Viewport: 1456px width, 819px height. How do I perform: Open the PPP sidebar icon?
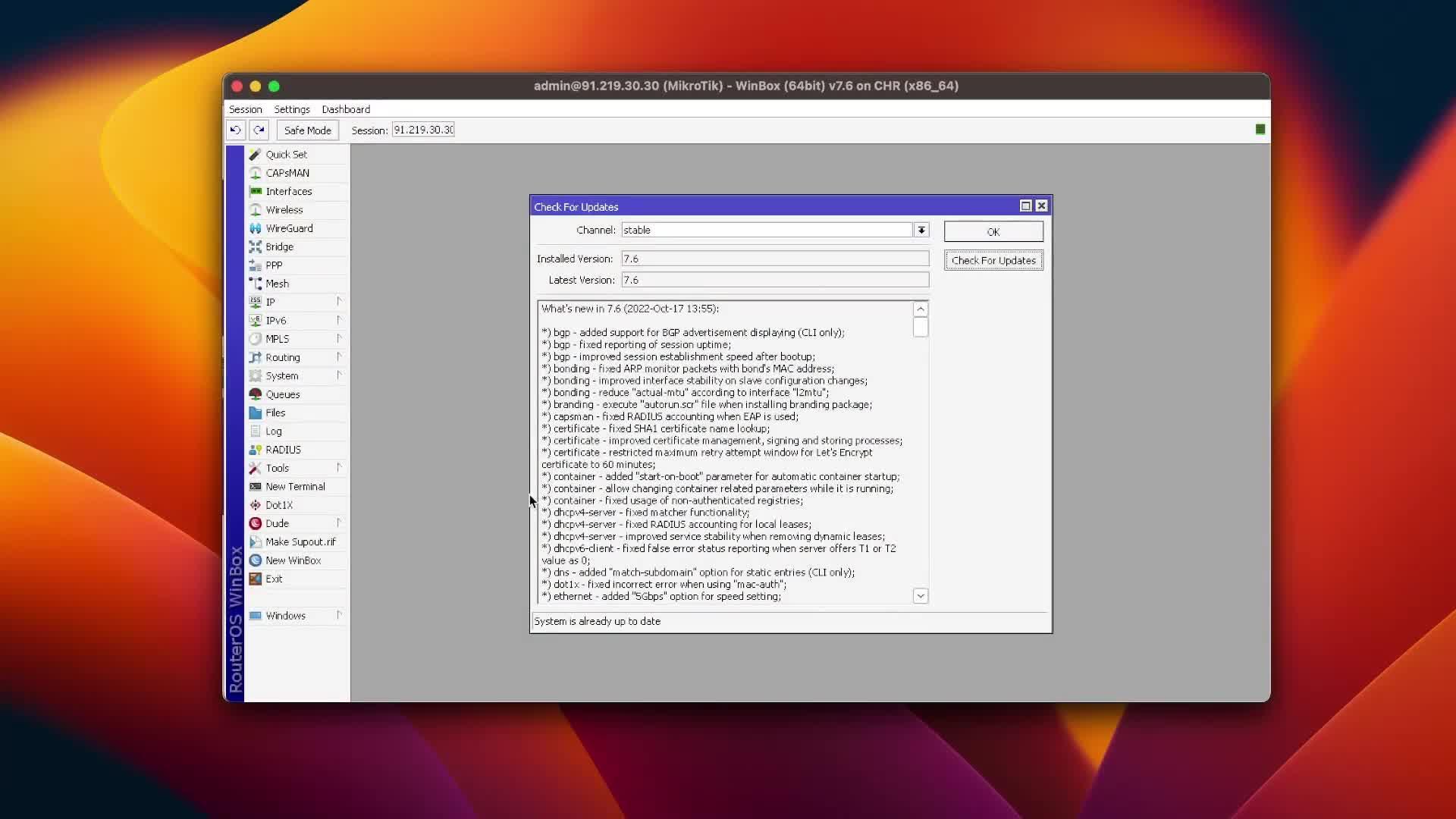pos(255,265)
